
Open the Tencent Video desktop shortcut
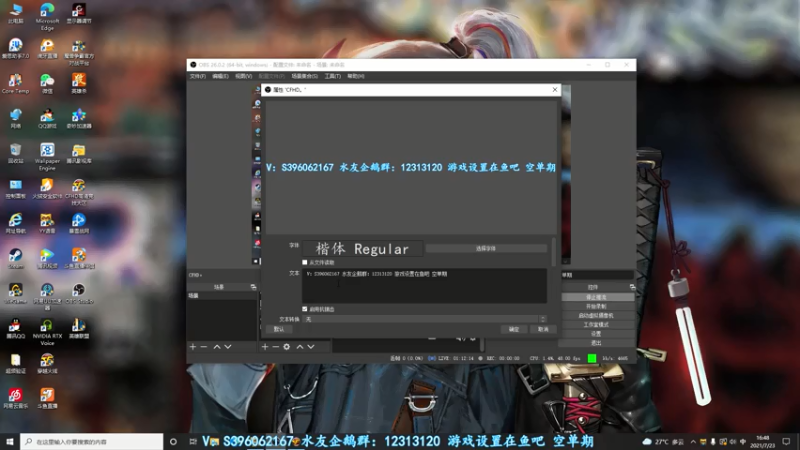coord(47,258)
